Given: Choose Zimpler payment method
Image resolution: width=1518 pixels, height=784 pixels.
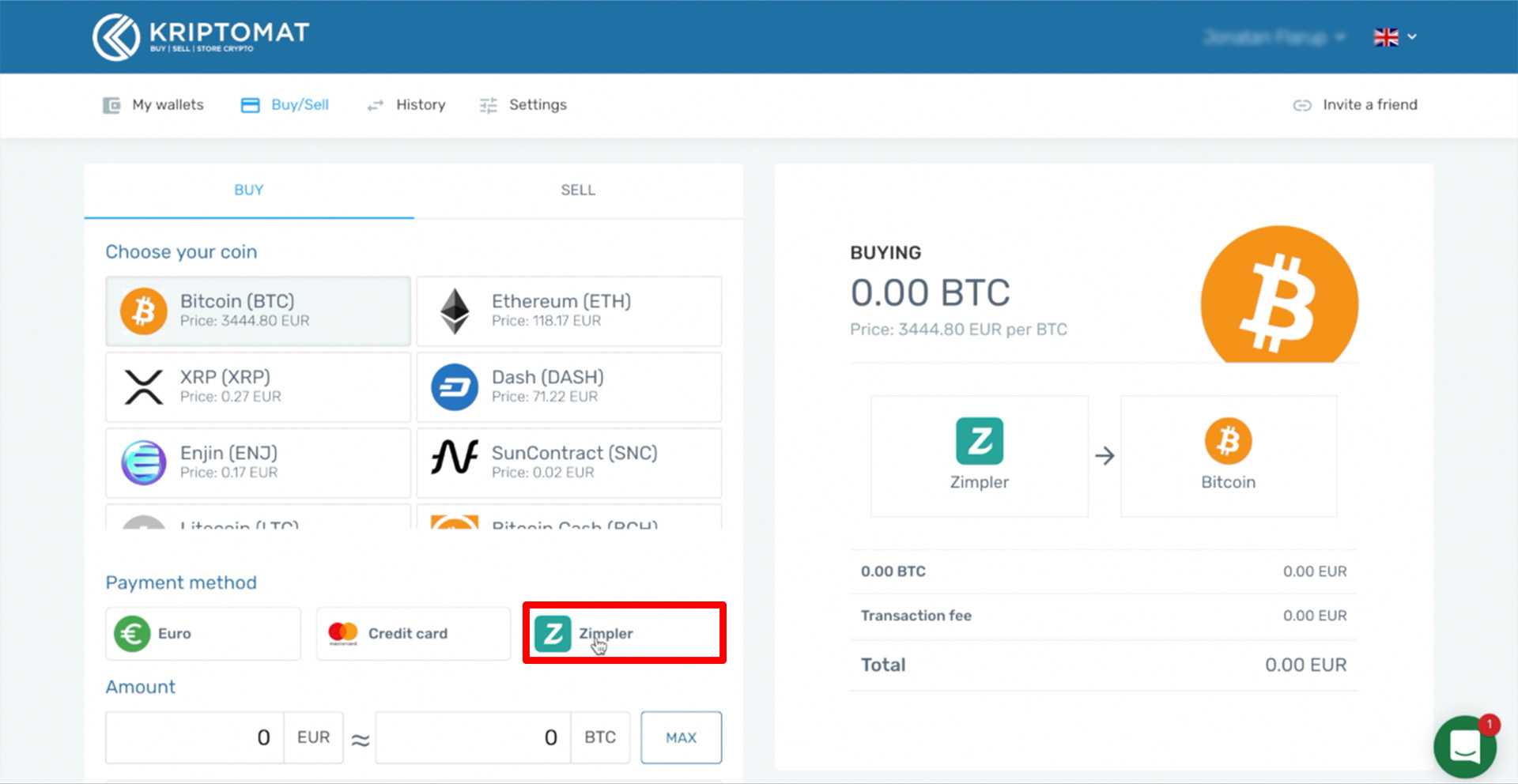Looking at the screenshot, I should [625, 633].
